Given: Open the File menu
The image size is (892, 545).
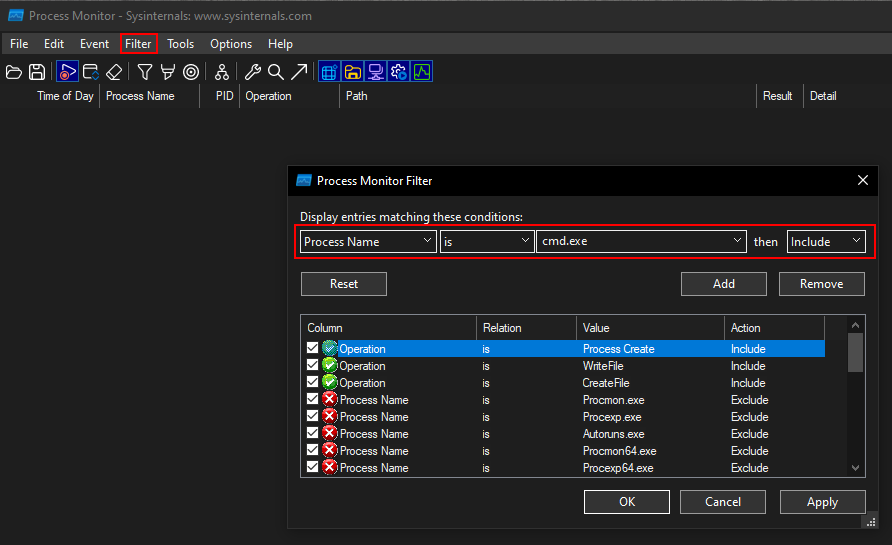Looking at the screenshot, I should [x=19, y=44].
